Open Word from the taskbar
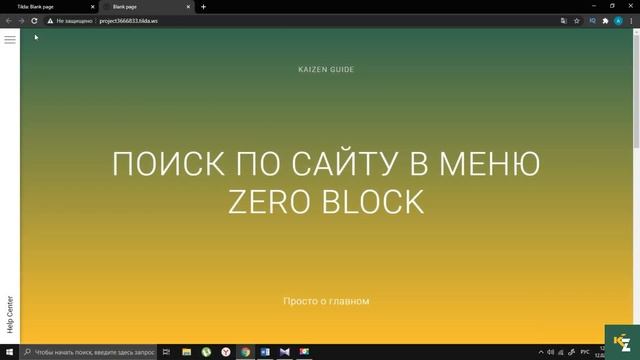The width and height of the screenshot is (640, 360). (x=265, y=352)
